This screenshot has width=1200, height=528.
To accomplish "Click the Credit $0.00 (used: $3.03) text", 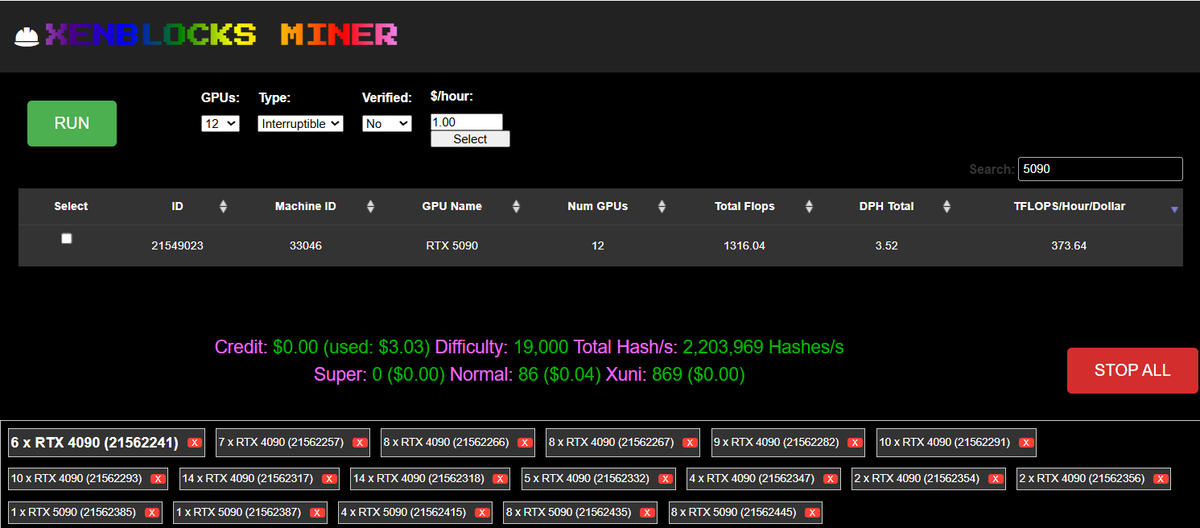I will point(322,347).
